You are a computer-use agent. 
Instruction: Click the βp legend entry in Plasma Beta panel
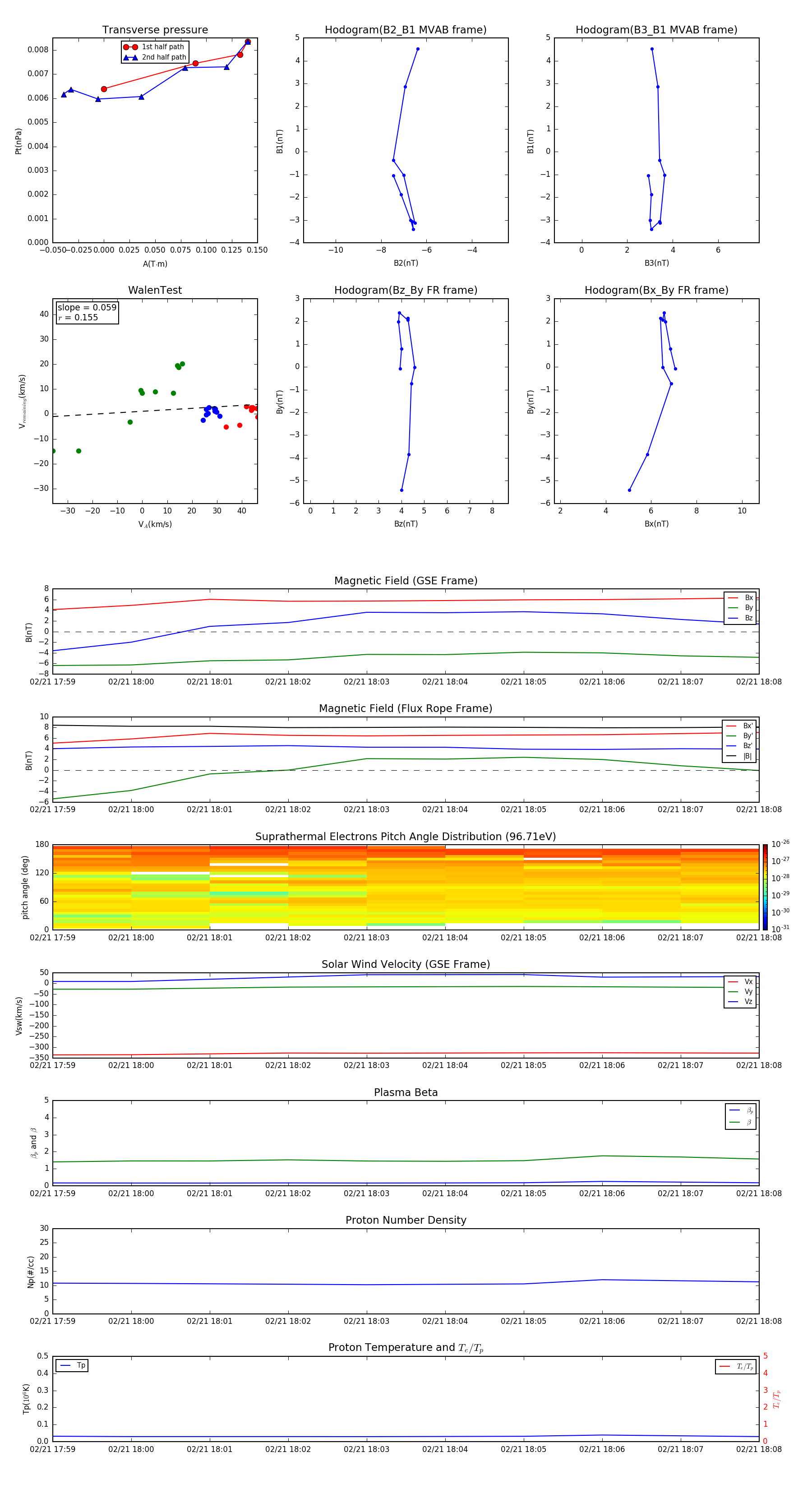click(741, 1110)
